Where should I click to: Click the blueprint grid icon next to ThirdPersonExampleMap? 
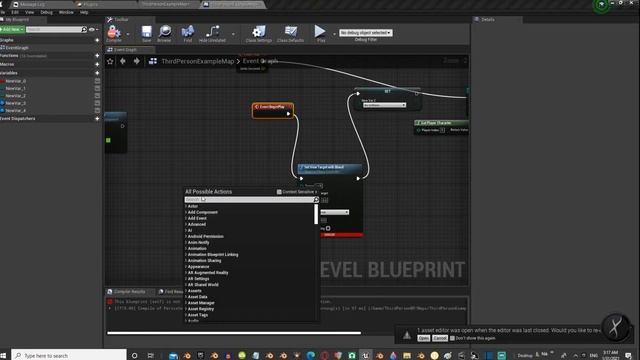(x=153, y=61)
